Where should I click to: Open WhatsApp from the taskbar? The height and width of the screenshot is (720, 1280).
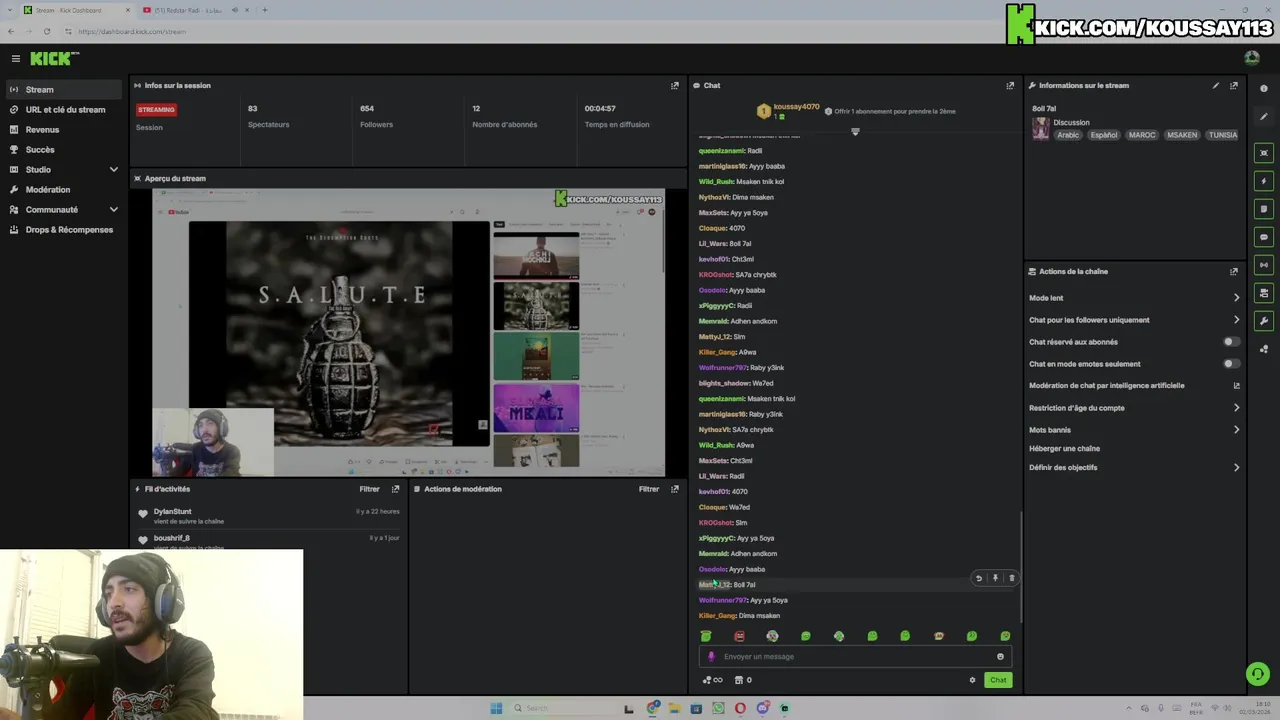click(718, 708)
